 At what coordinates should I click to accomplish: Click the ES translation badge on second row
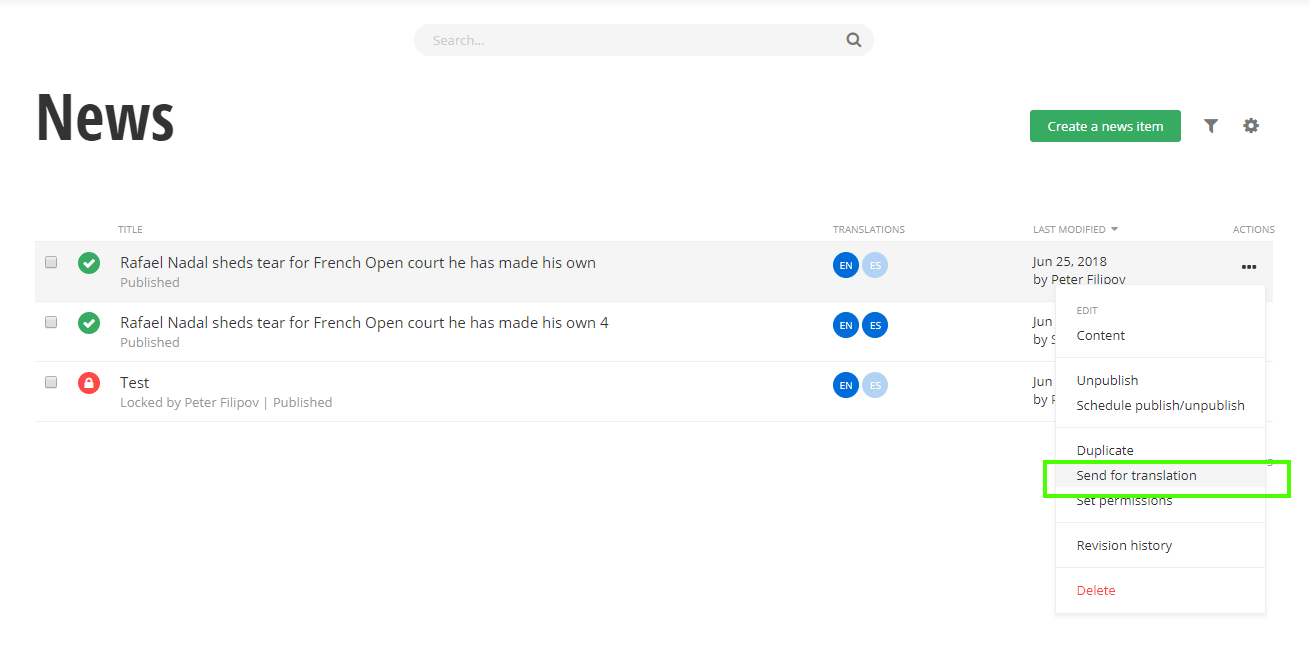click(875, 325)
